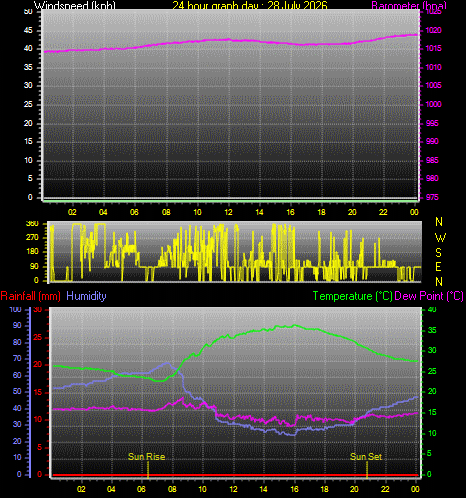Click humidity axis value "80"
Screen dimensions: 466x498
[x=17, y=342]
